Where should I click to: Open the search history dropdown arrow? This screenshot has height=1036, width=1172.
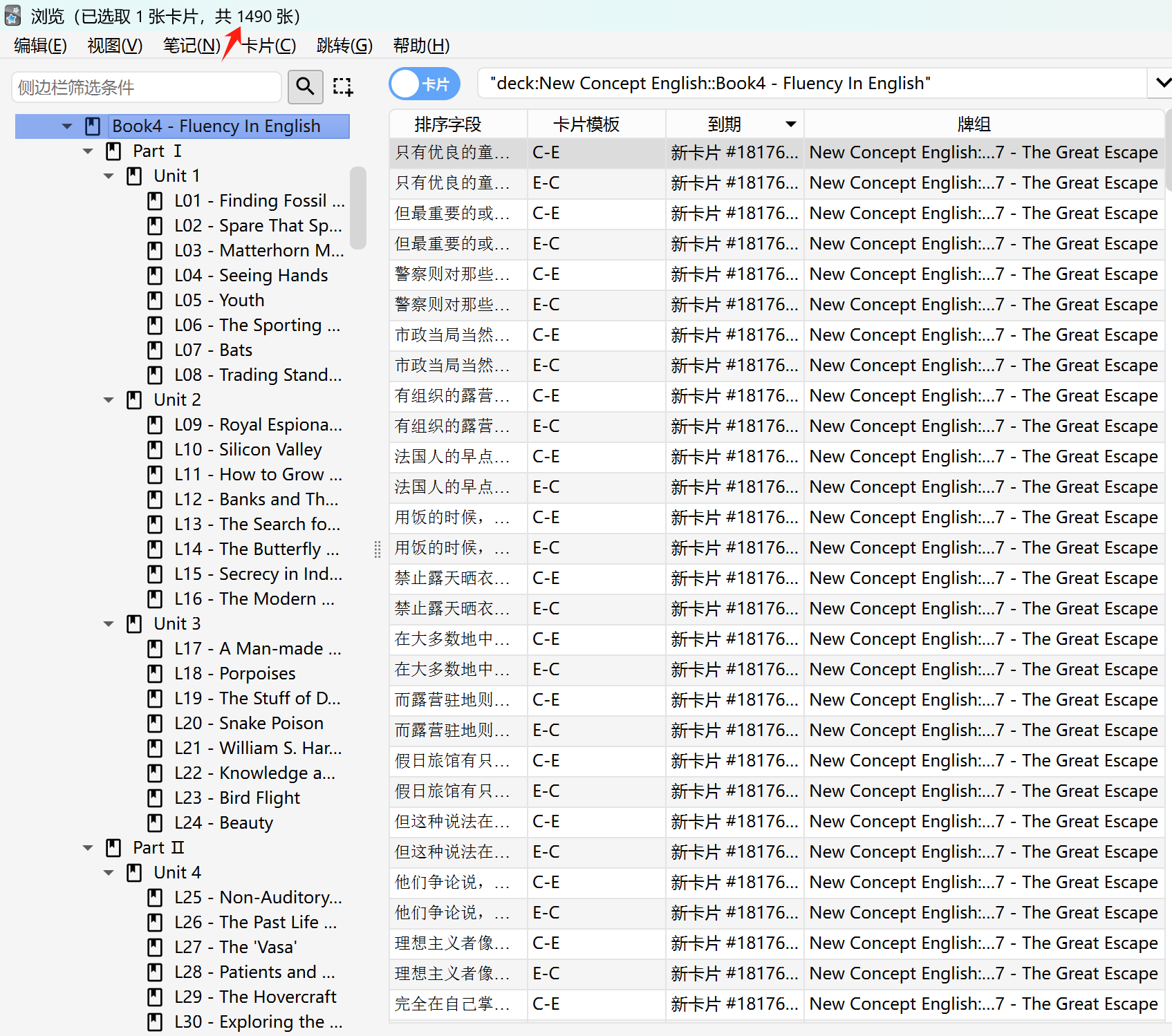click(1163, 83)
